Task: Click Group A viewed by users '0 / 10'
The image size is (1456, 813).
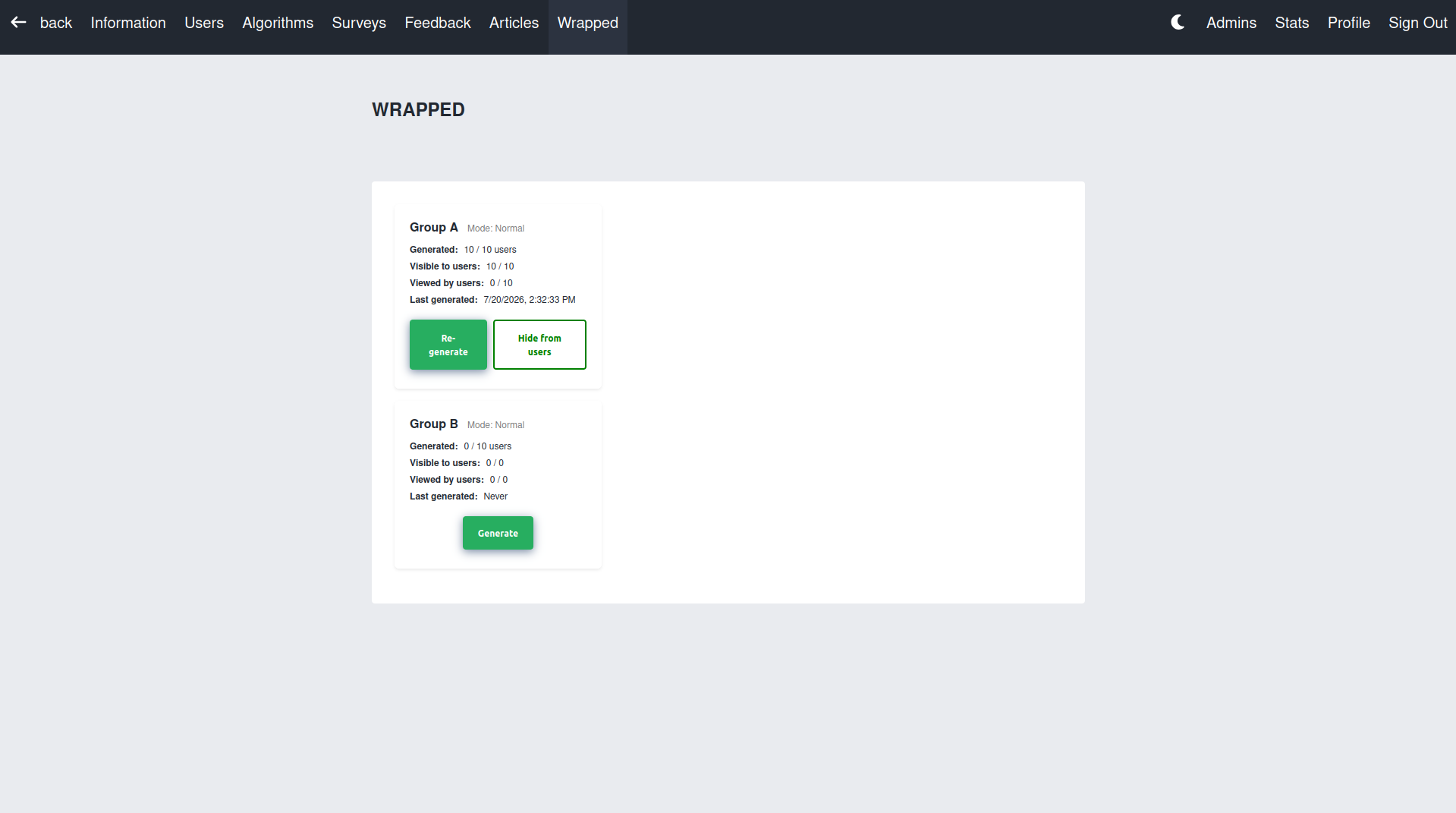Action: [501, 283]
